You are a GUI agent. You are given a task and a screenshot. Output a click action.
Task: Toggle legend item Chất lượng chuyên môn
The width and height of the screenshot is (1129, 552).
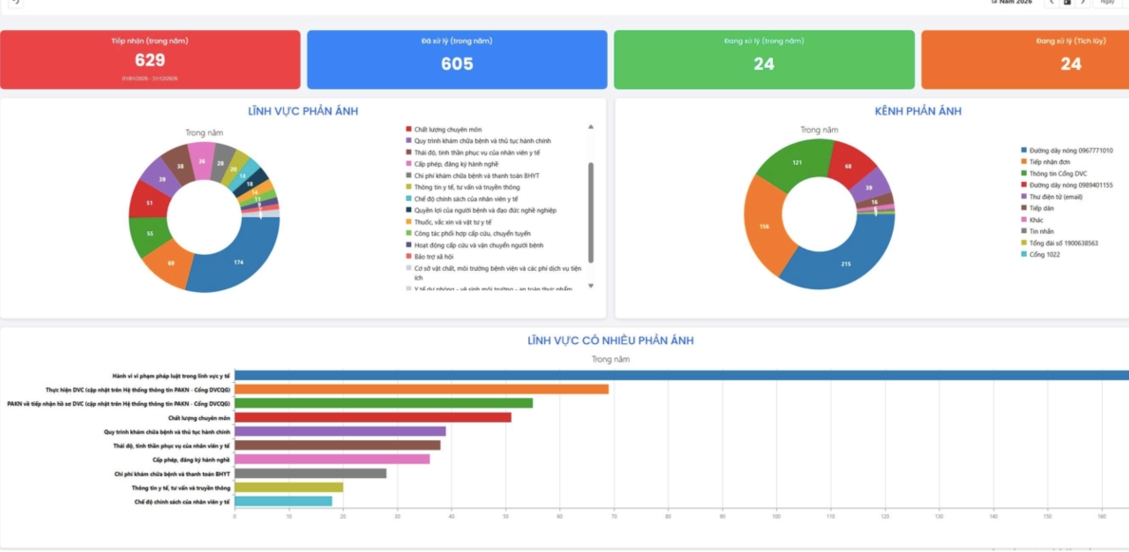(444, 130)
